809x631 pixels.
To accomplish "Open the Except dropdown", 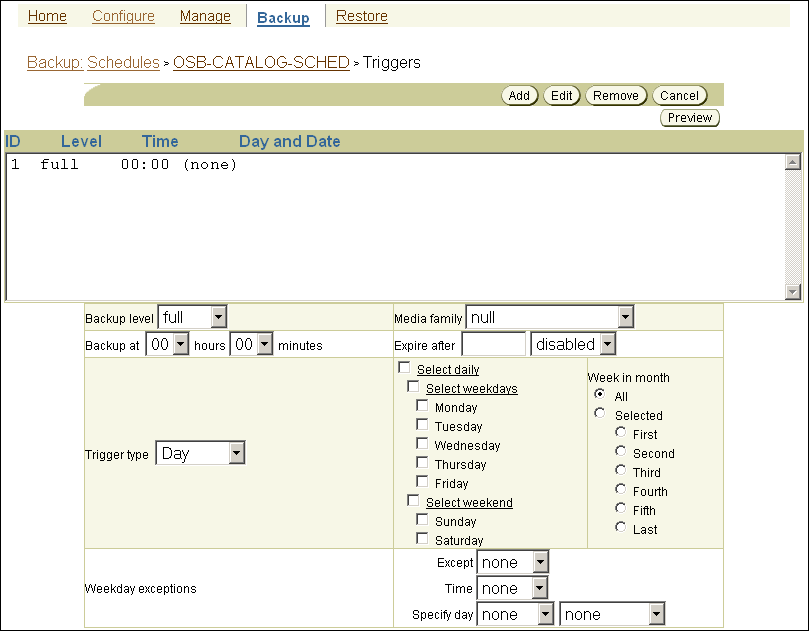I will coord(512,562).
